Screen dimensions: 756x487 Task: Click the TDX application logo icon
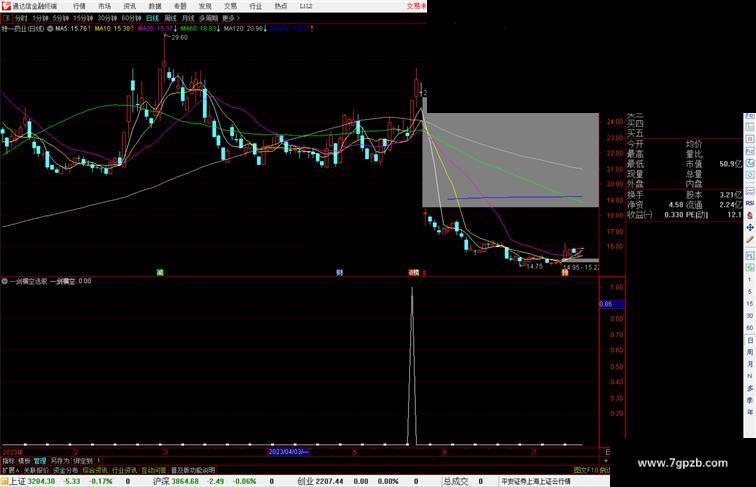tap(6, 6)
